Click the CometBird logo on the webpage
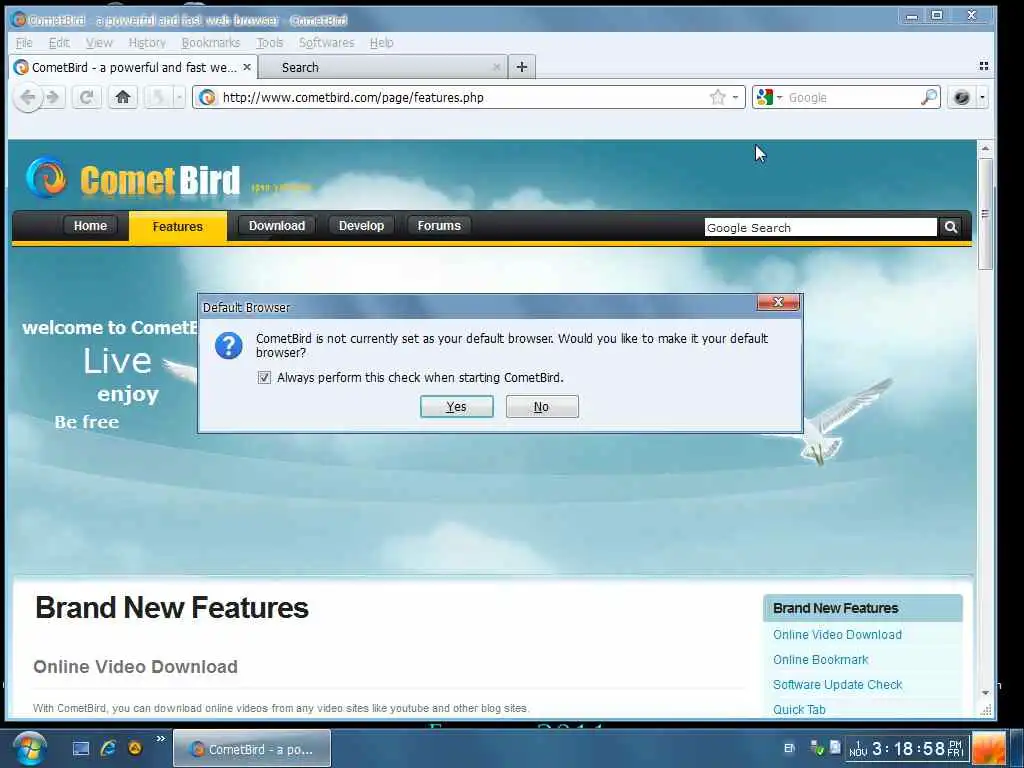Screen dimensions: 1024x768 (134, 178)
